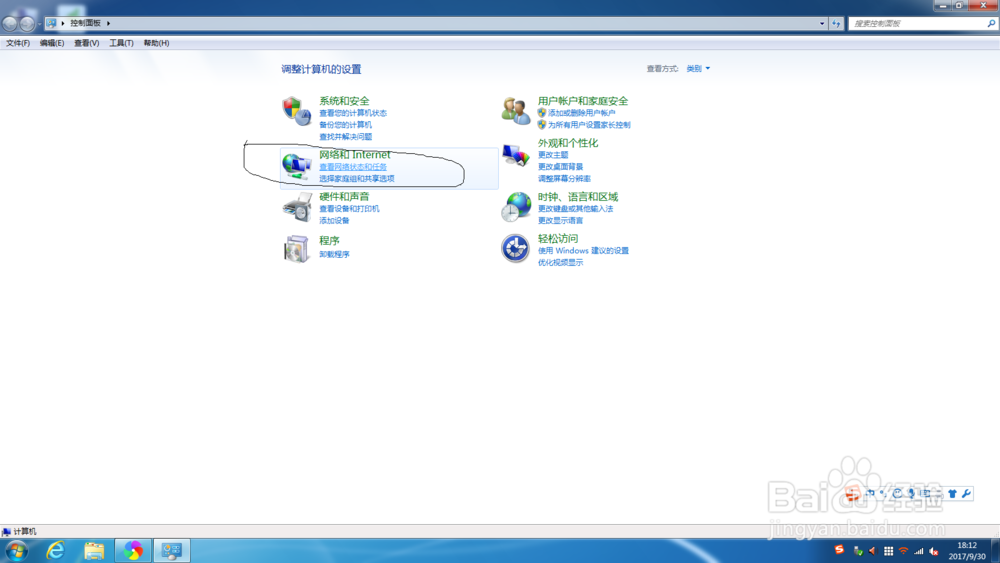Image resolution: width=1000 pixels, height=563 pixels.
Task: Open the 系统和安全 heading link
Action: point(344,101)
